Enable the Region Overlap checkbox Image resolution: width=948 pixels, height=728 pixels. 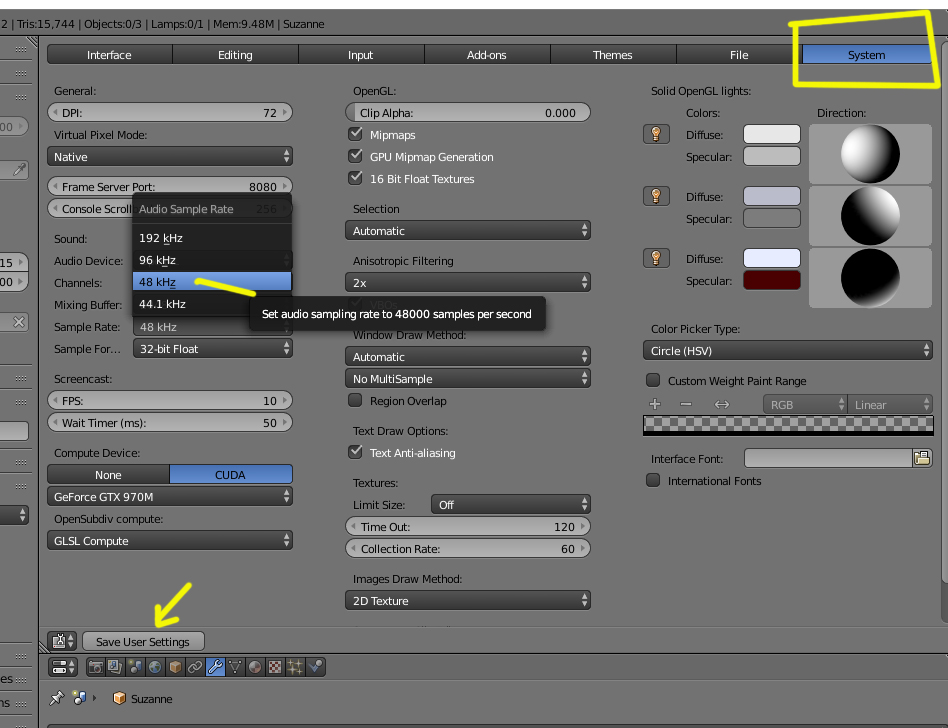point(356,400)
